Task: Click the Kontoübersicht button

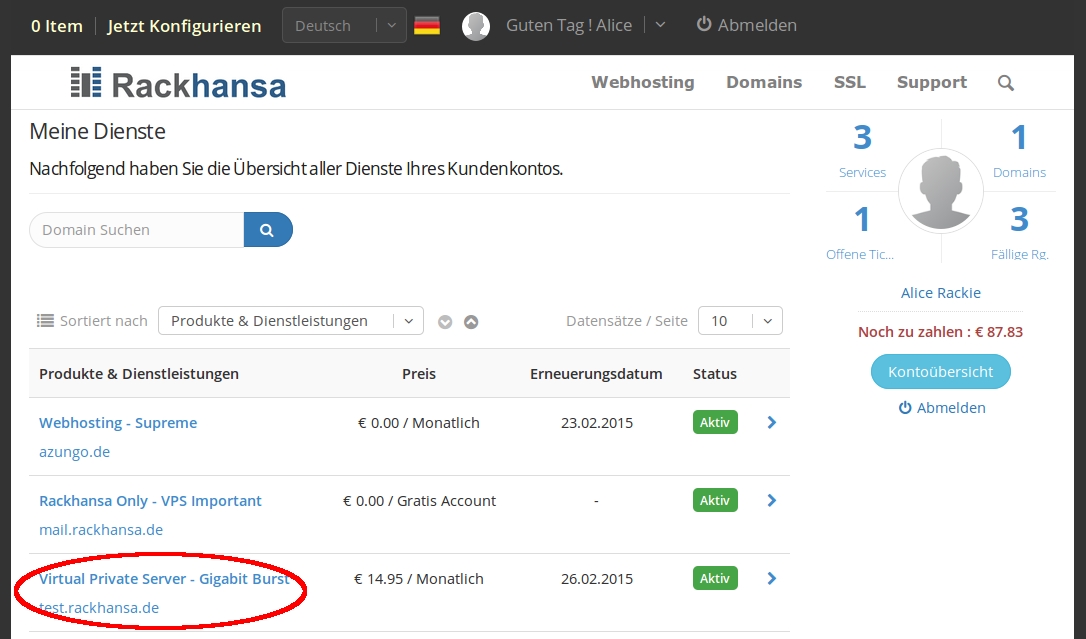Action: point(941,372)
